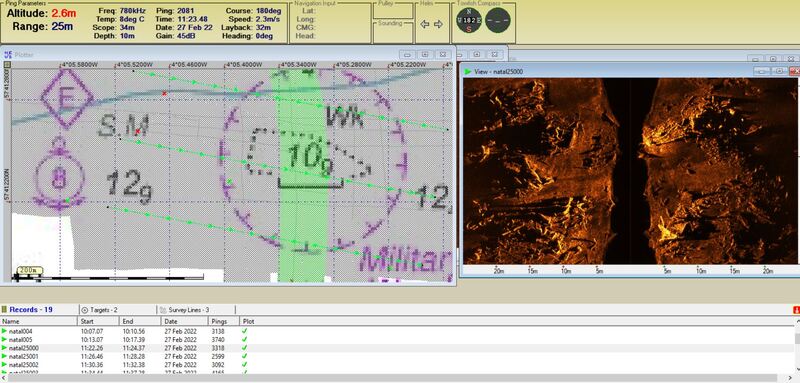Click the red alert icon right of records tabs
Viewport: 800px width, 383px height.
click(796, 310)
